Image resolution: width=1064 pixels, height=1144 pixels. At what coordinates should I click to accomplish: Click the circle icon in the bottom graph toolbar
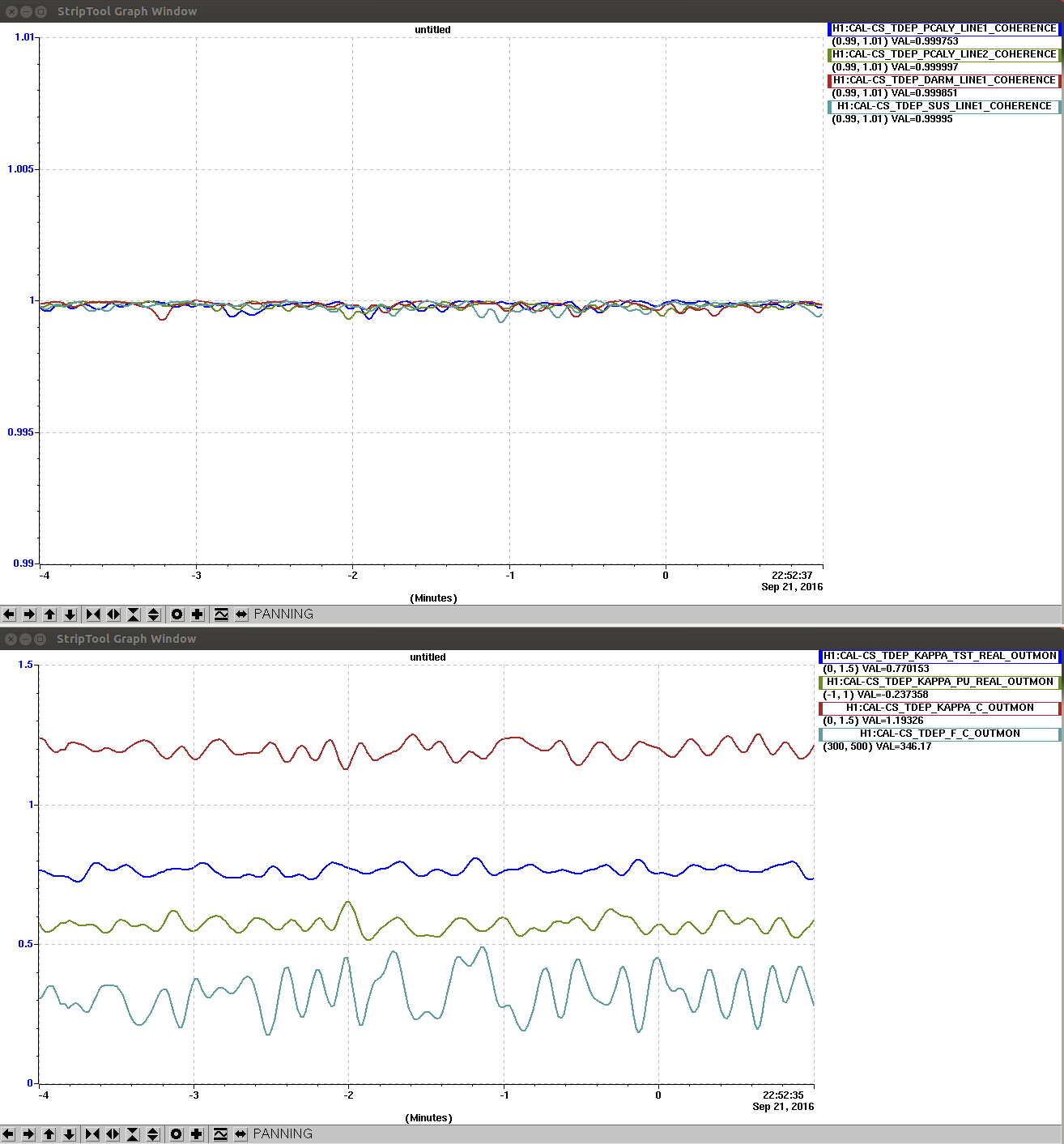coord(176,1134)
